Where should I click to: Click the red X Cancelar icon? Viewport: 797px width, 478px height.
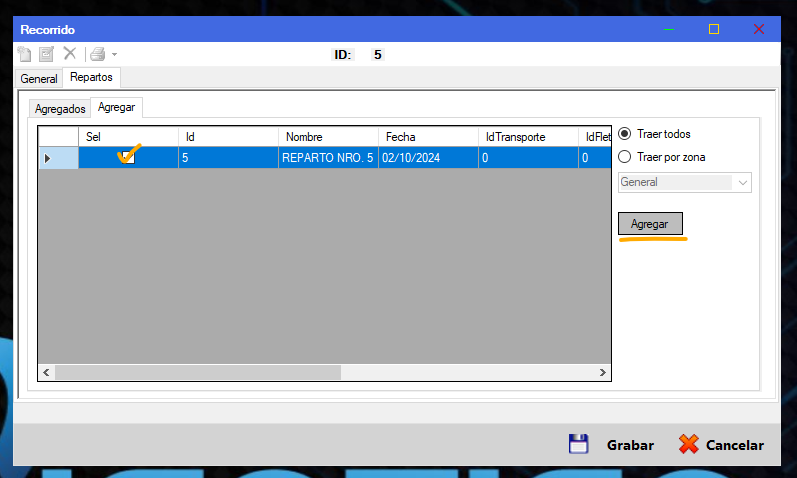coord(688,445)
